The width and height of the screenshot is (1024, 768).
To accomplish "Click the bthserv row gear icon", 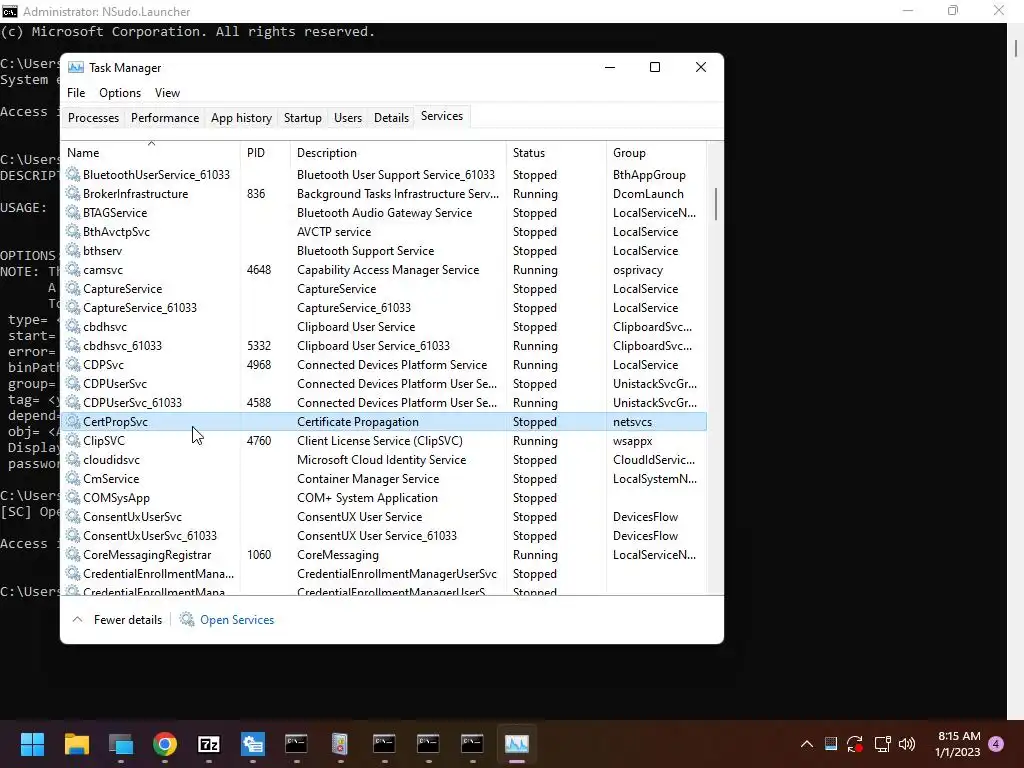I will click(73, 250).
